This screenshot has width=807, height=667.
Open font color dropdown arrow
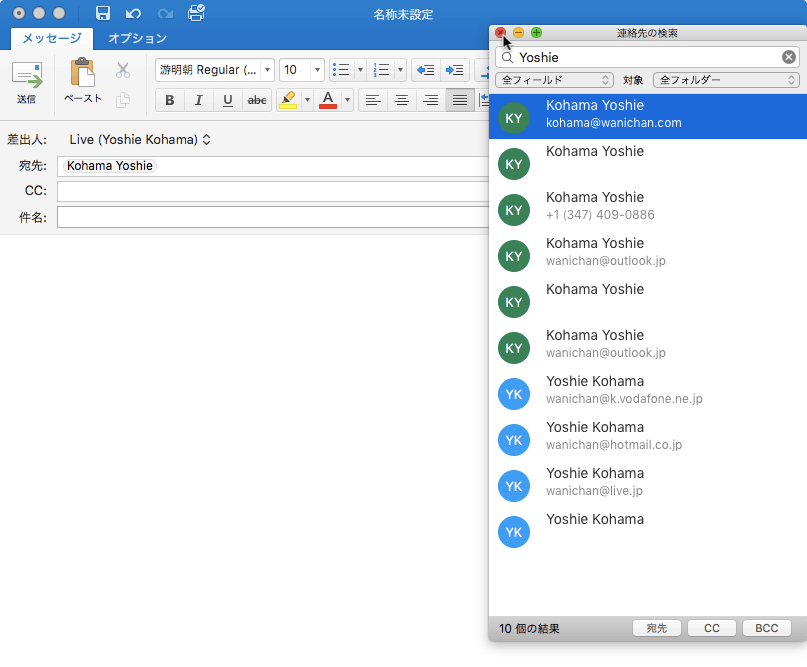click(347, 100)
